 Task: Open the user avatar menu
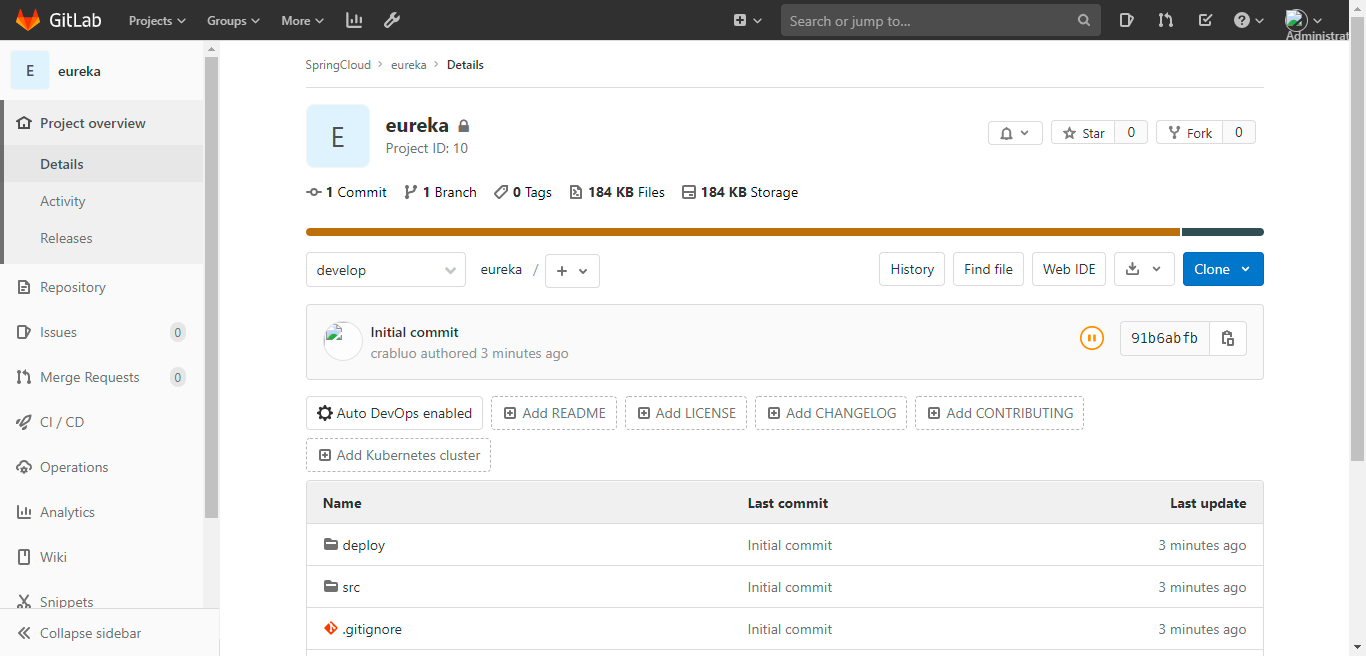coord(1304,20)
